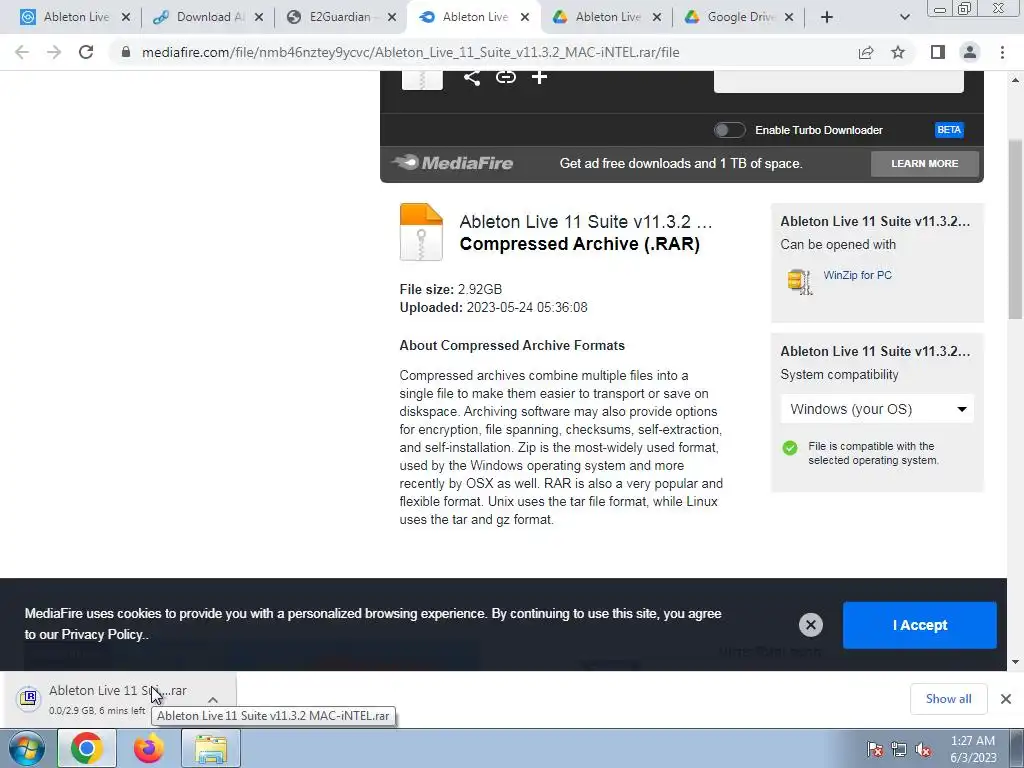Click the network tray icon
Screen dimensions: 1024x768
pos(899,749)
